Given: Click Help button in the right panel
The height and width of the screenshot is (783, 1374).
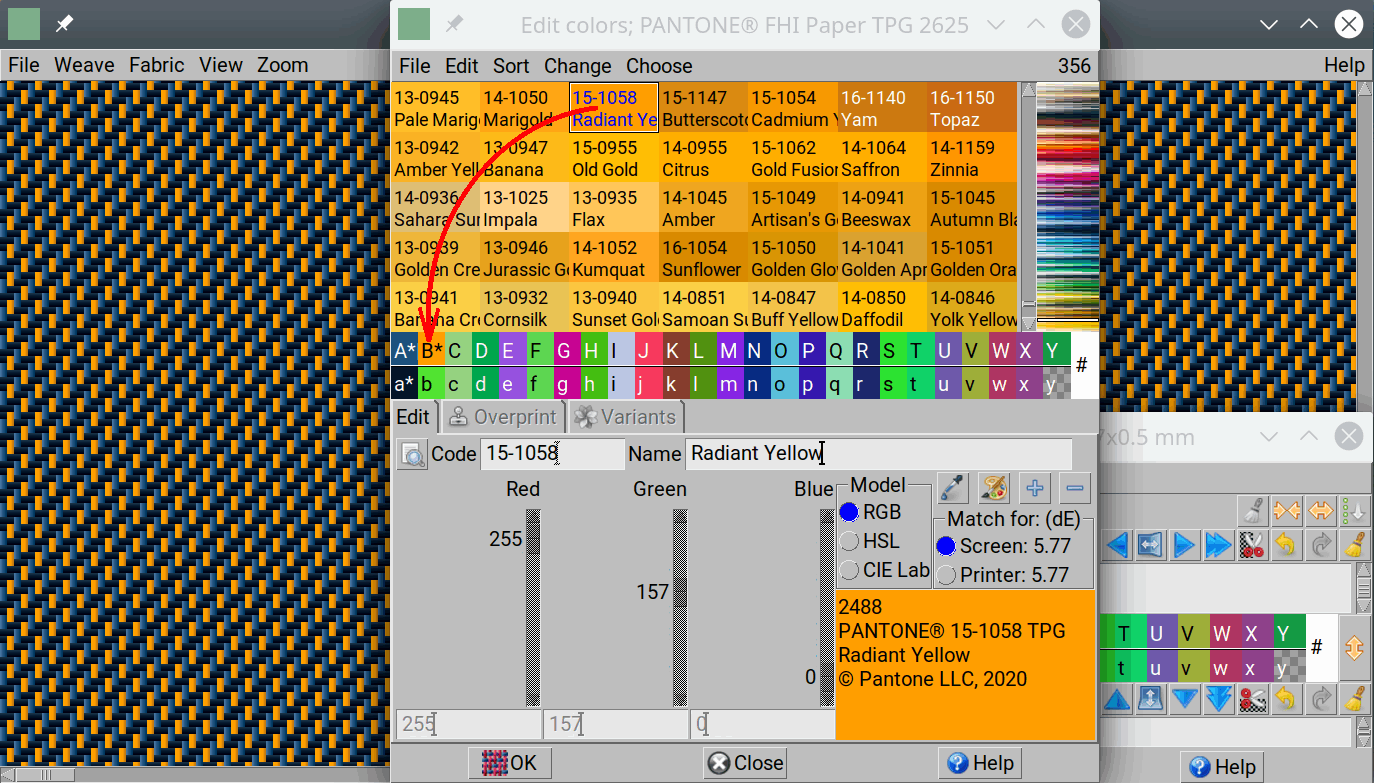Looking at the screenshot, I should tap(1221, 767).
